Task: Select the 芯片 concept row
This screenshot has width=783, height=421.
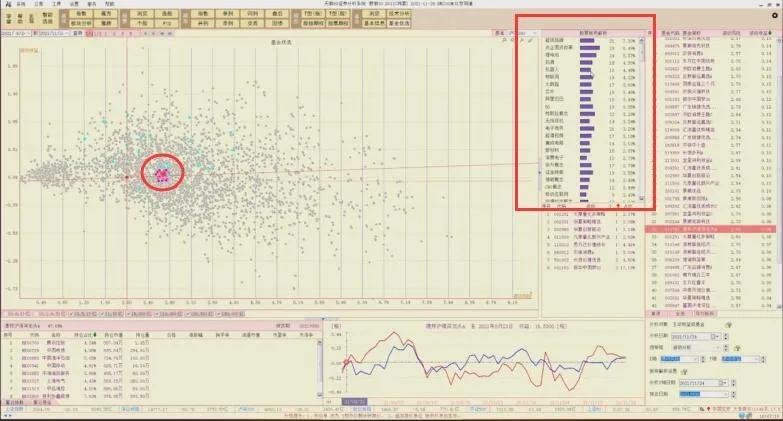Action: point(592,92)
